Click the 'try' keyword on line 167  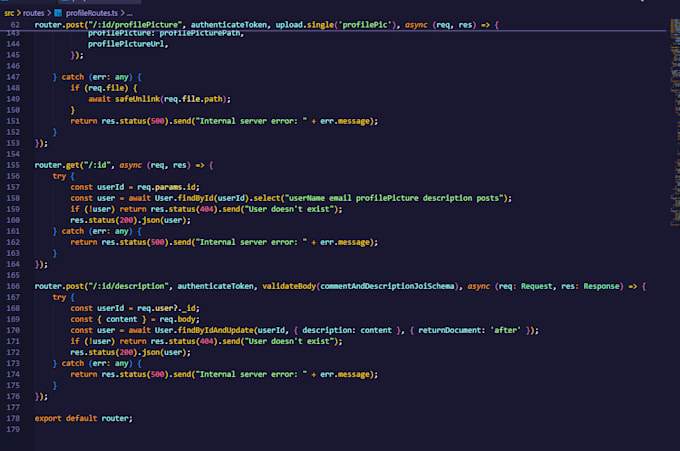pos(59,297)
